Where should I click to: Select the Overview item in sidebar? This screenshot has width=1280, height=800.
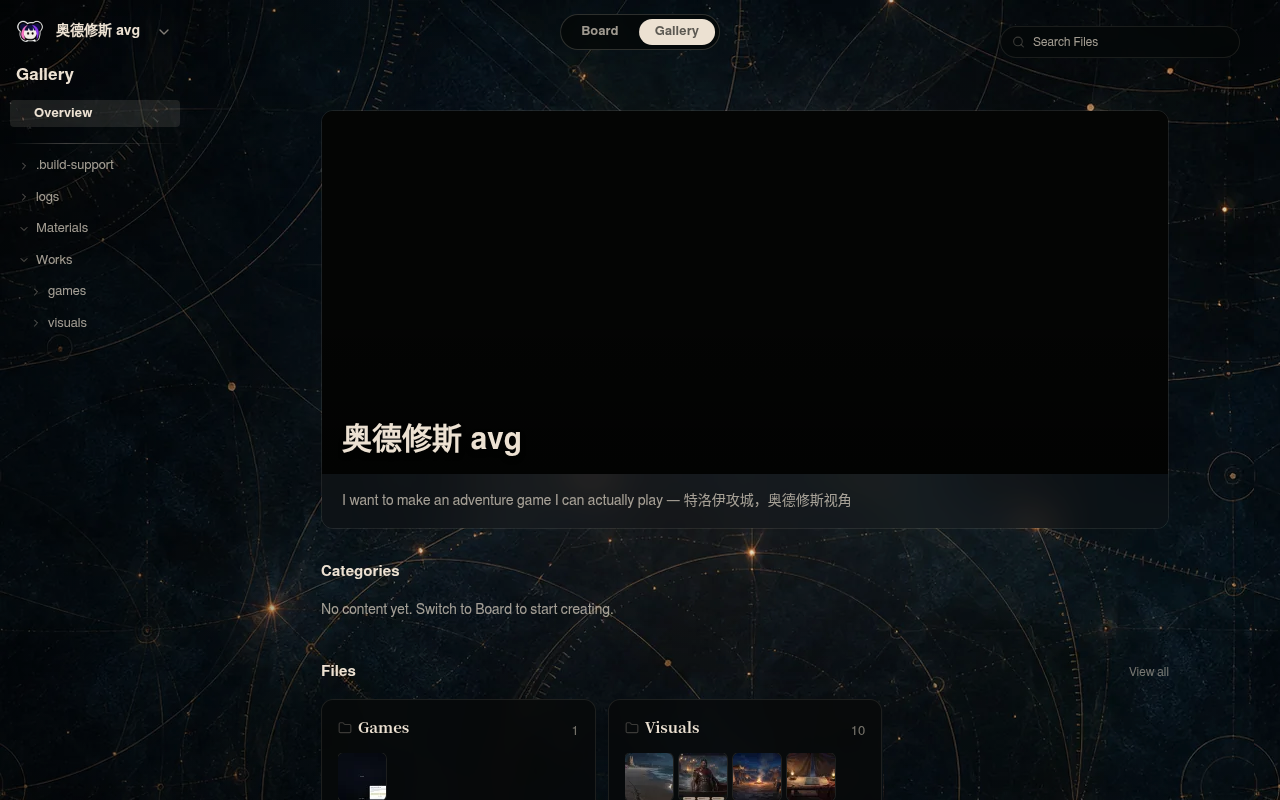(95, 113)
